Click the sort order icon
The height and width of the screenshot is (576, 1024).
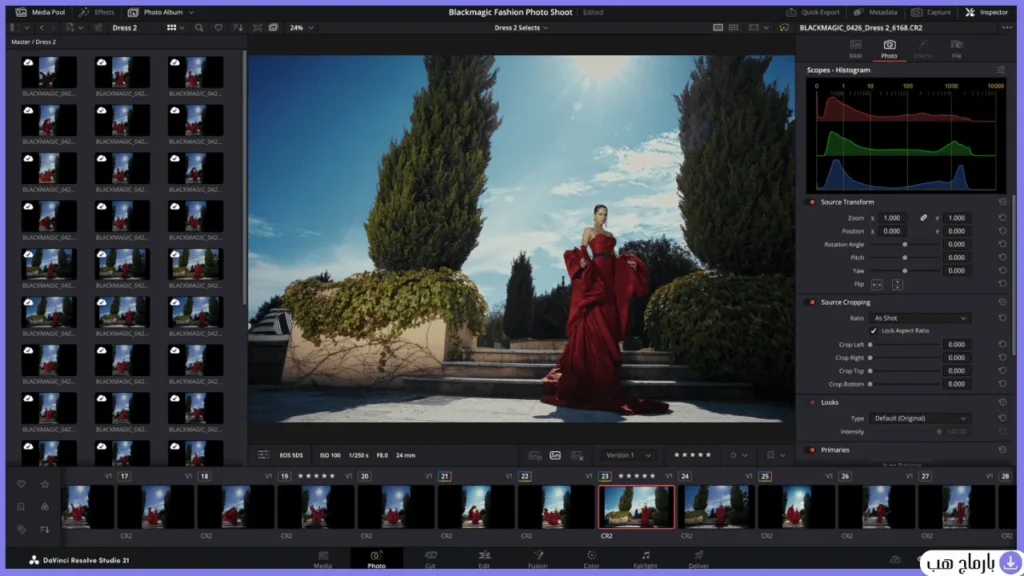click(x=238, y=27)
